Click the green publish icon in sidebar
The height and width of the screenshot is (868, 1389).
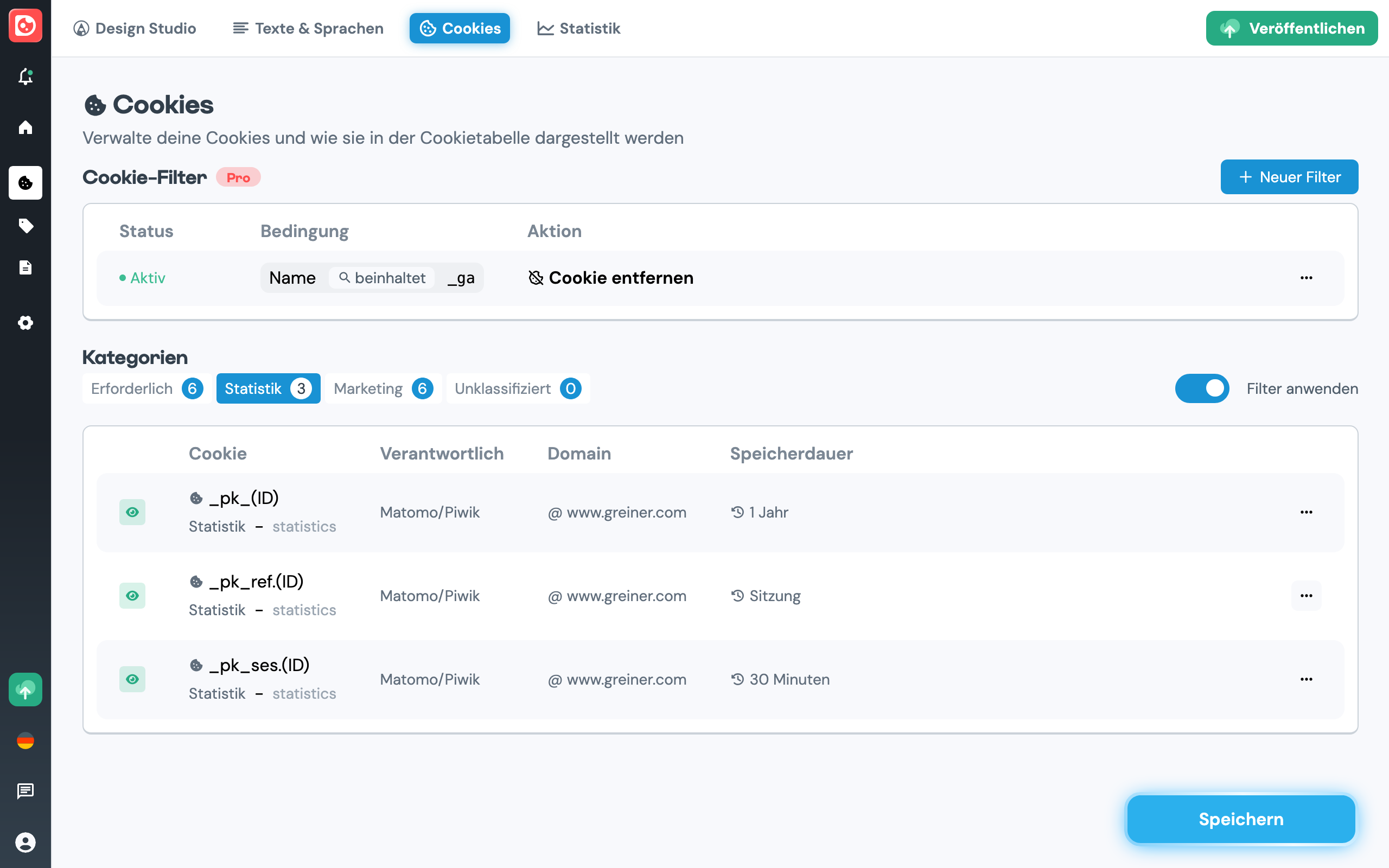click(26, 690)
